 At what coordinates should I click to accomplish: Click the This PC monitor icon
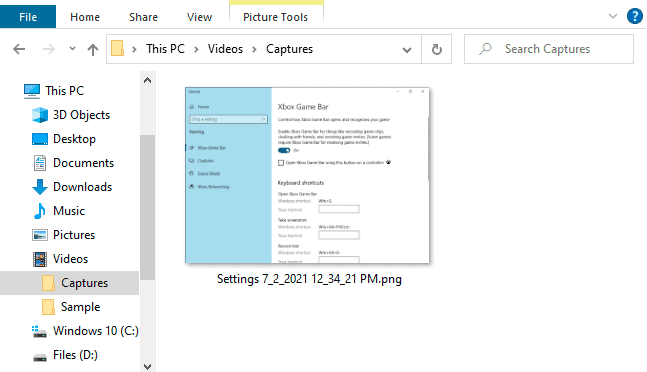(32, 91)
